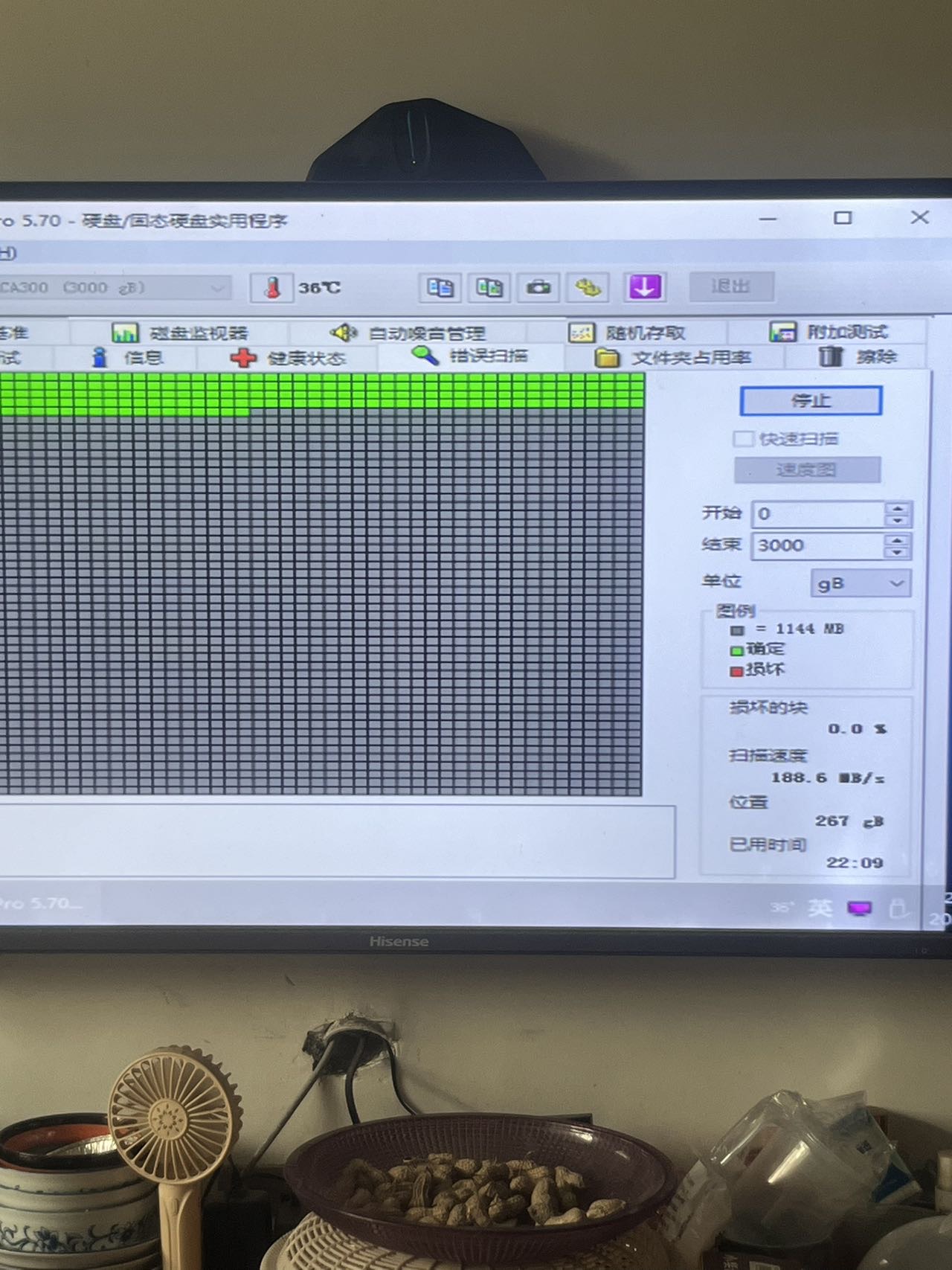Toggle the 快速扫描 quick scan checkbox
Image resolution: width=952 pixels, height=1270 pixels.
click(742, 439)
